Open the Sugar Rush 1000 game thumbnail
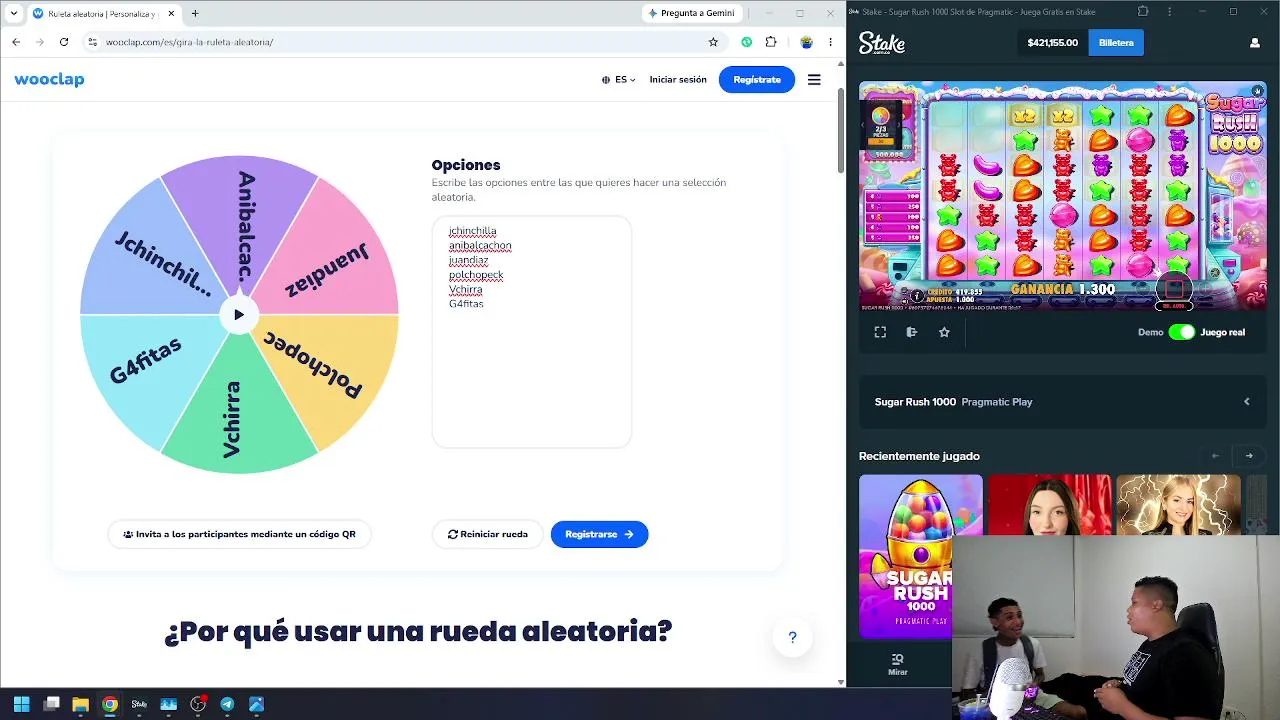 [x=921, y=556]
